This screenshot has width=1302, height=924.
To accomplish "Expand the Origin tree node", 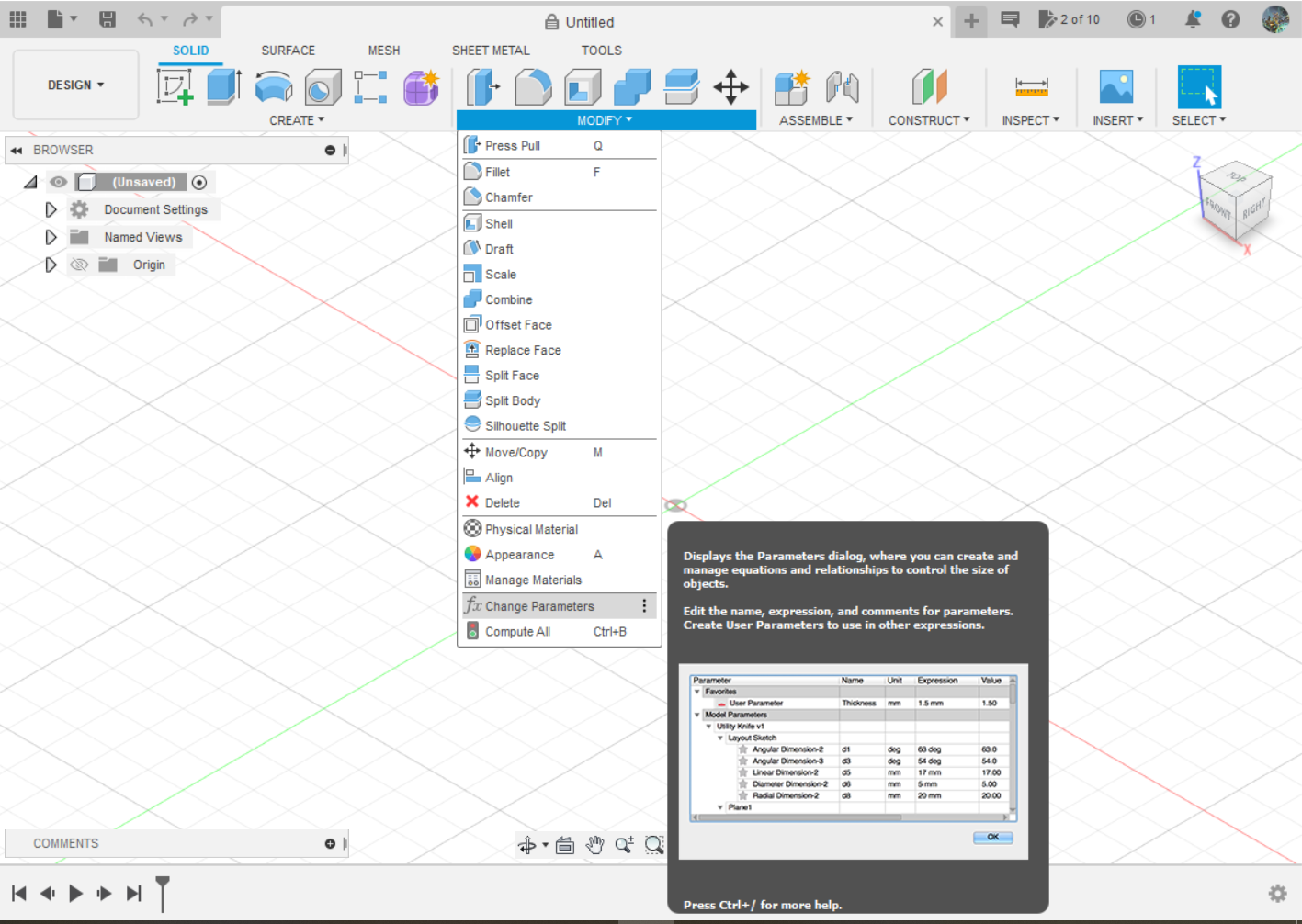I will pos(51,265).
